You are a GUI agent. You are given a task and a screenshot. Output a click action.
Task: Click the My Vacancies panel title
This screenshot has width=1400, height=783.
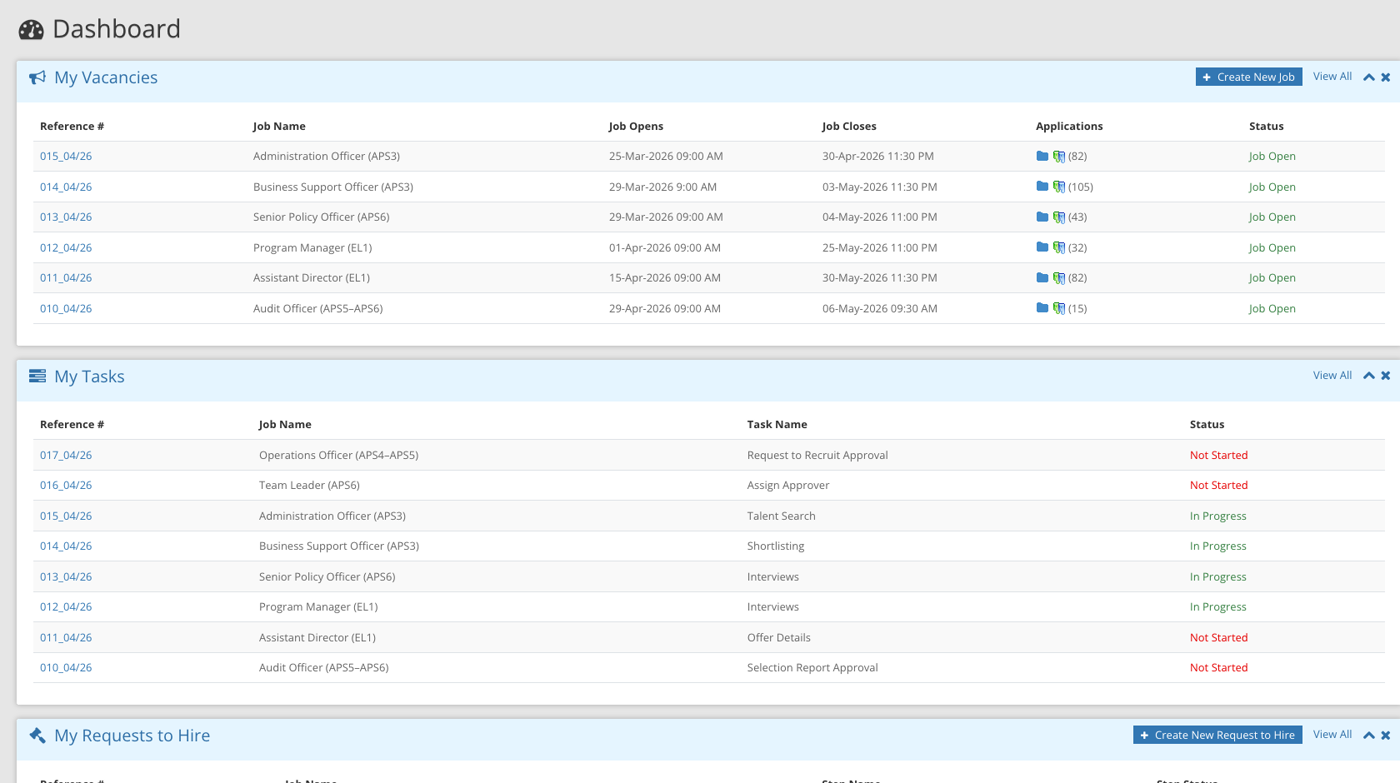pos(106,77)
